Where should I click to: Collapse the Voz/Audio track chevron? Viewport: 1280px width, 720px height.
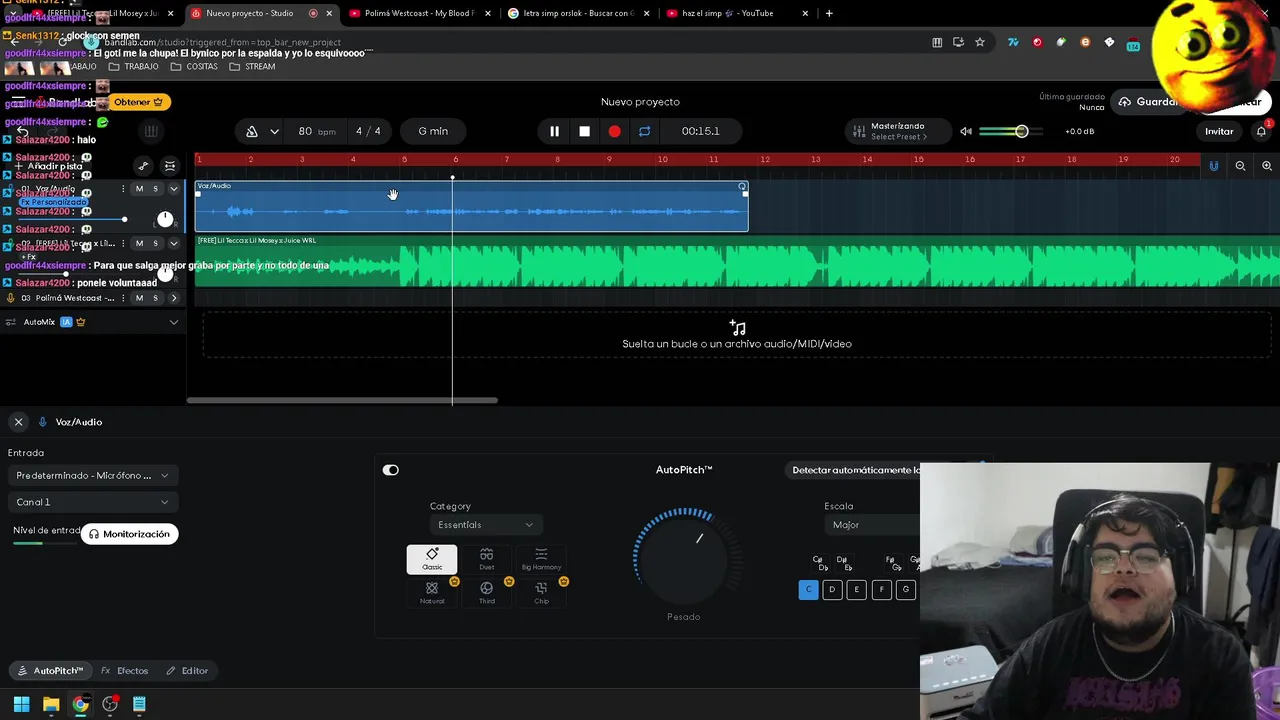pos(173,189)
